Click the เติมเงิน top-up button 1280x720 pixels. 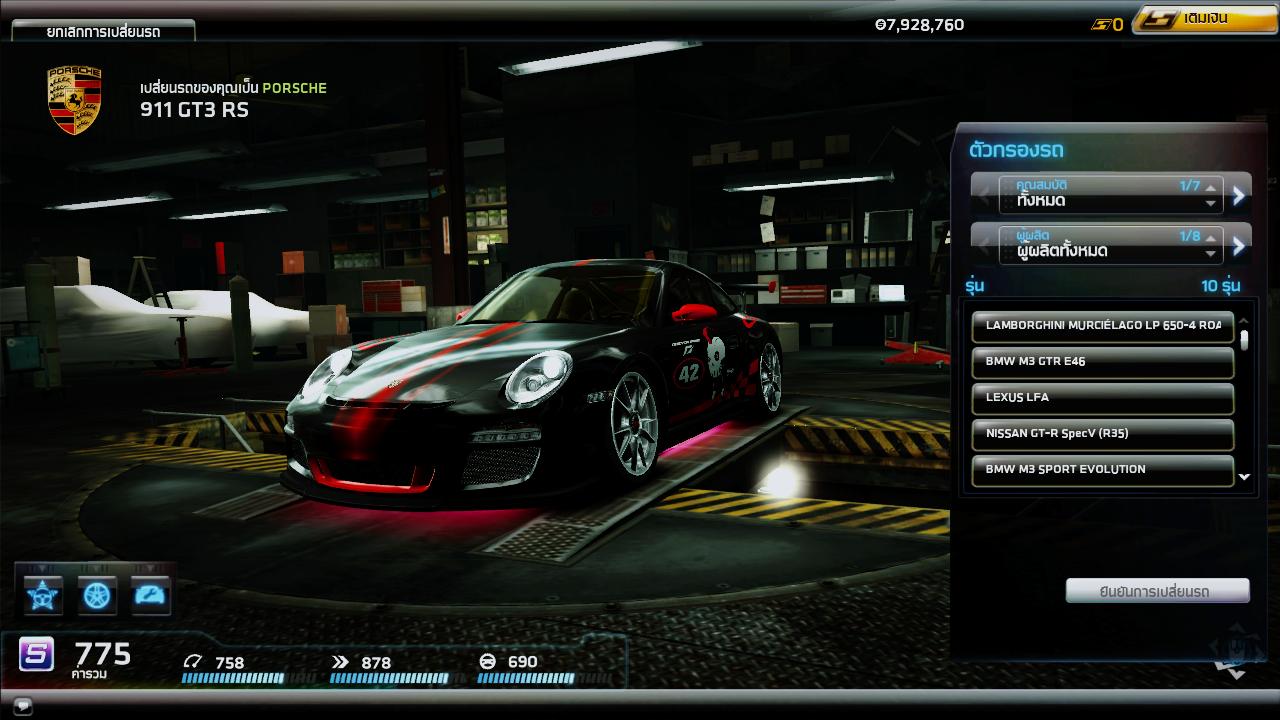[1205, 20]
